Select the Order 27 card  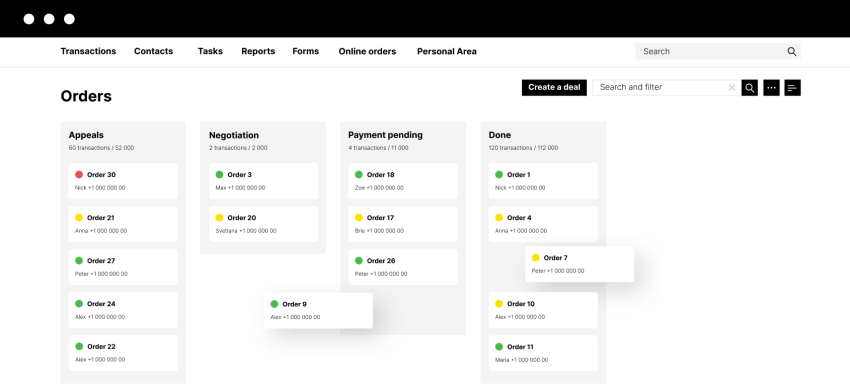pos(123,267)
